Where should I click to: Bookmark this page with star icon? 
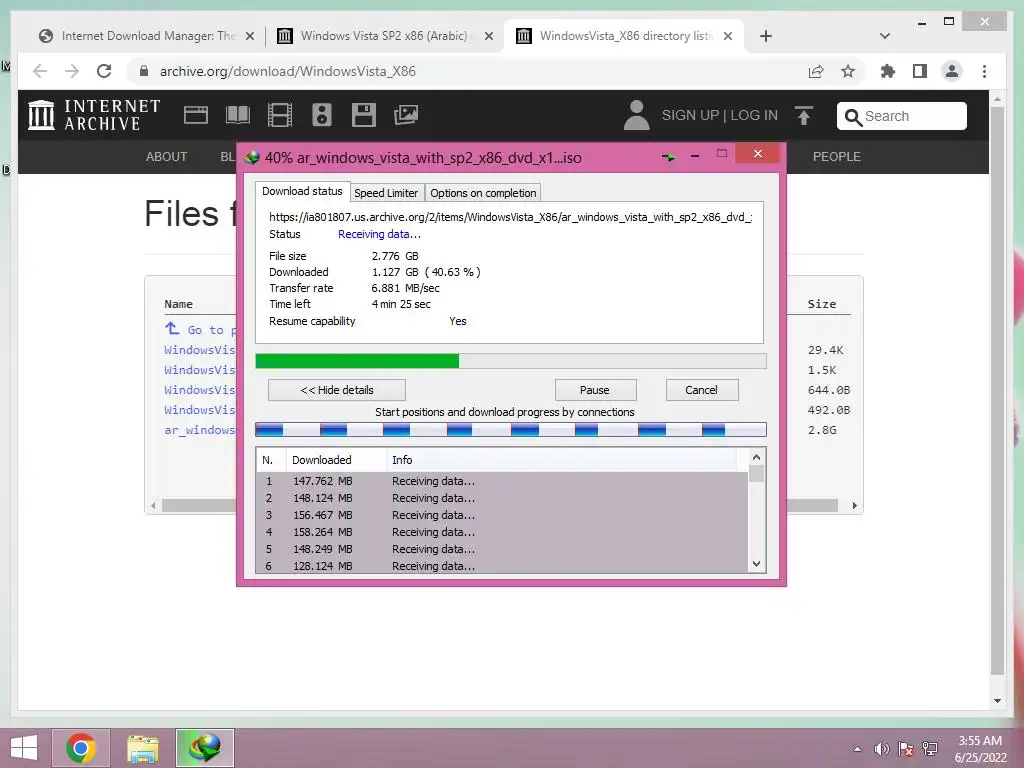pos(848,71)
